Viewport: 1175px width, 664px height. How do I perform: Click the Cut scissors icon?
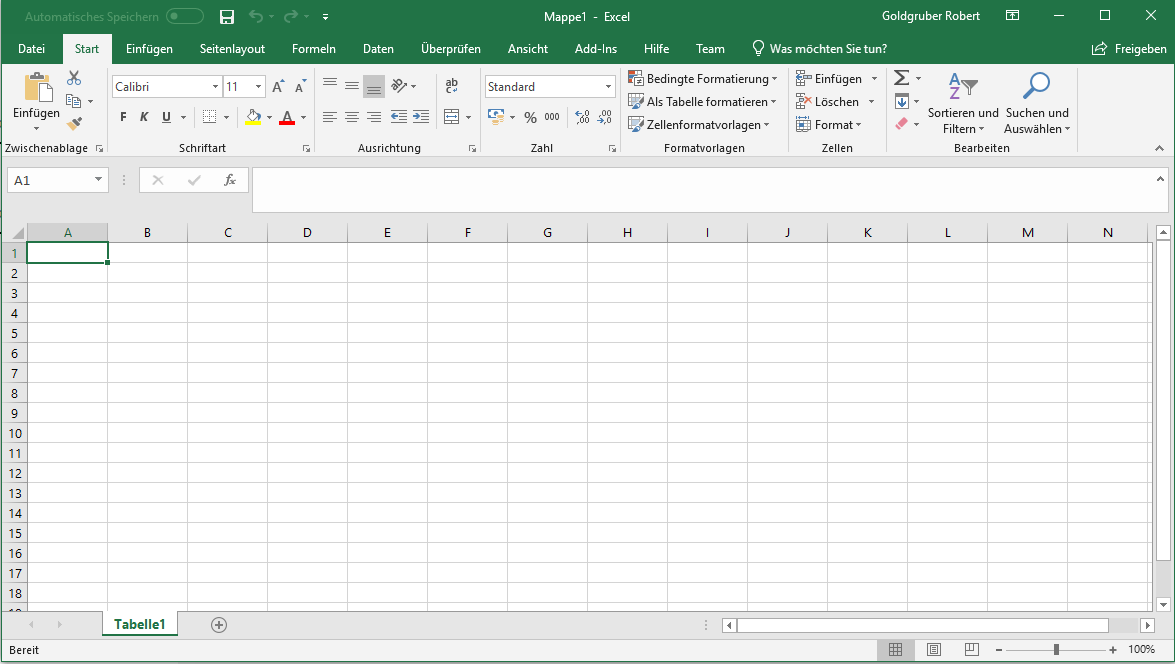[x=74, y=78]
